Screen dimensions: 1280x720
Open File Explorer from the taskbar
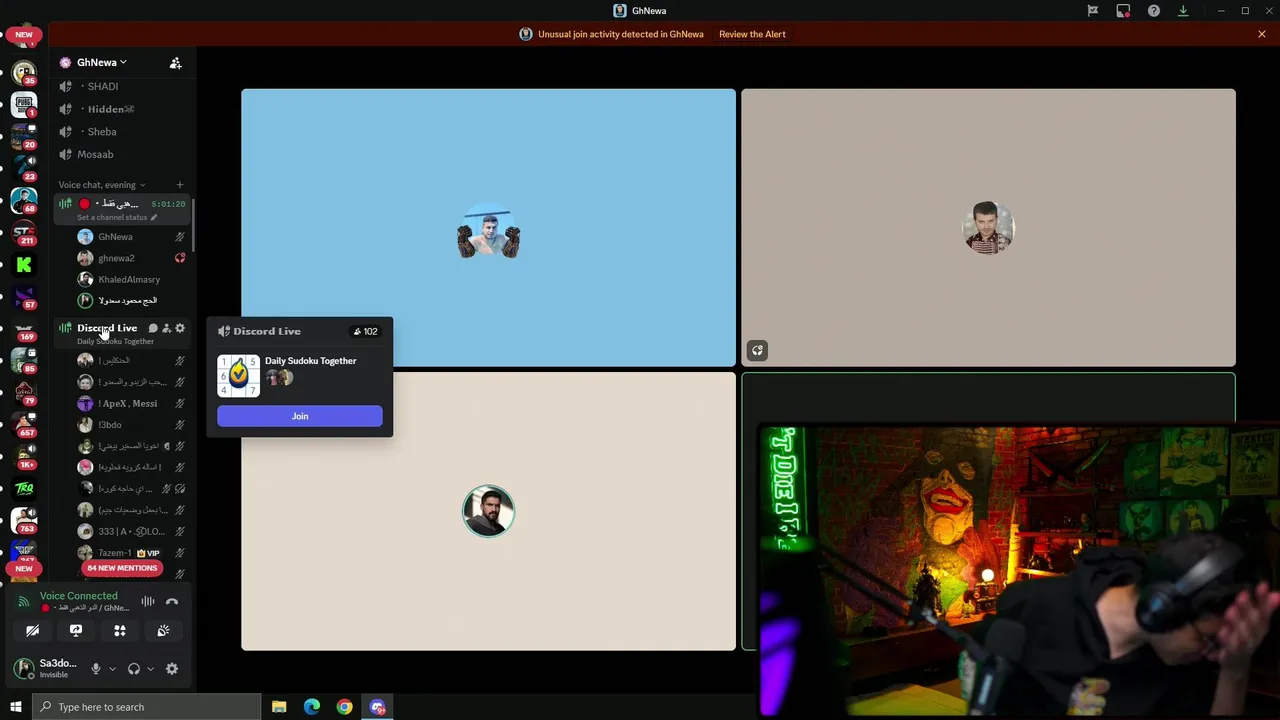click(279, 707)
